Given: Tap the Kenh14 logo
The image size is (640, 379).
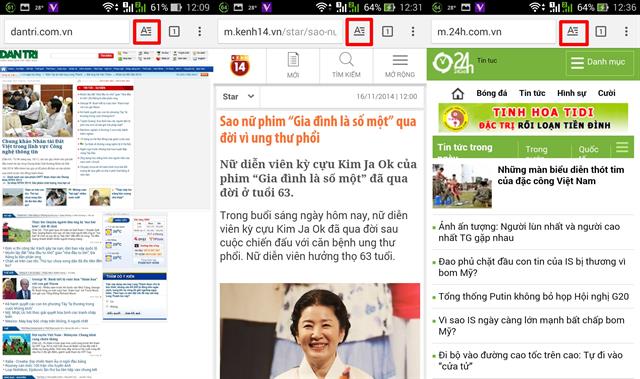Looking at the screenshot, I should pos(240,65).
